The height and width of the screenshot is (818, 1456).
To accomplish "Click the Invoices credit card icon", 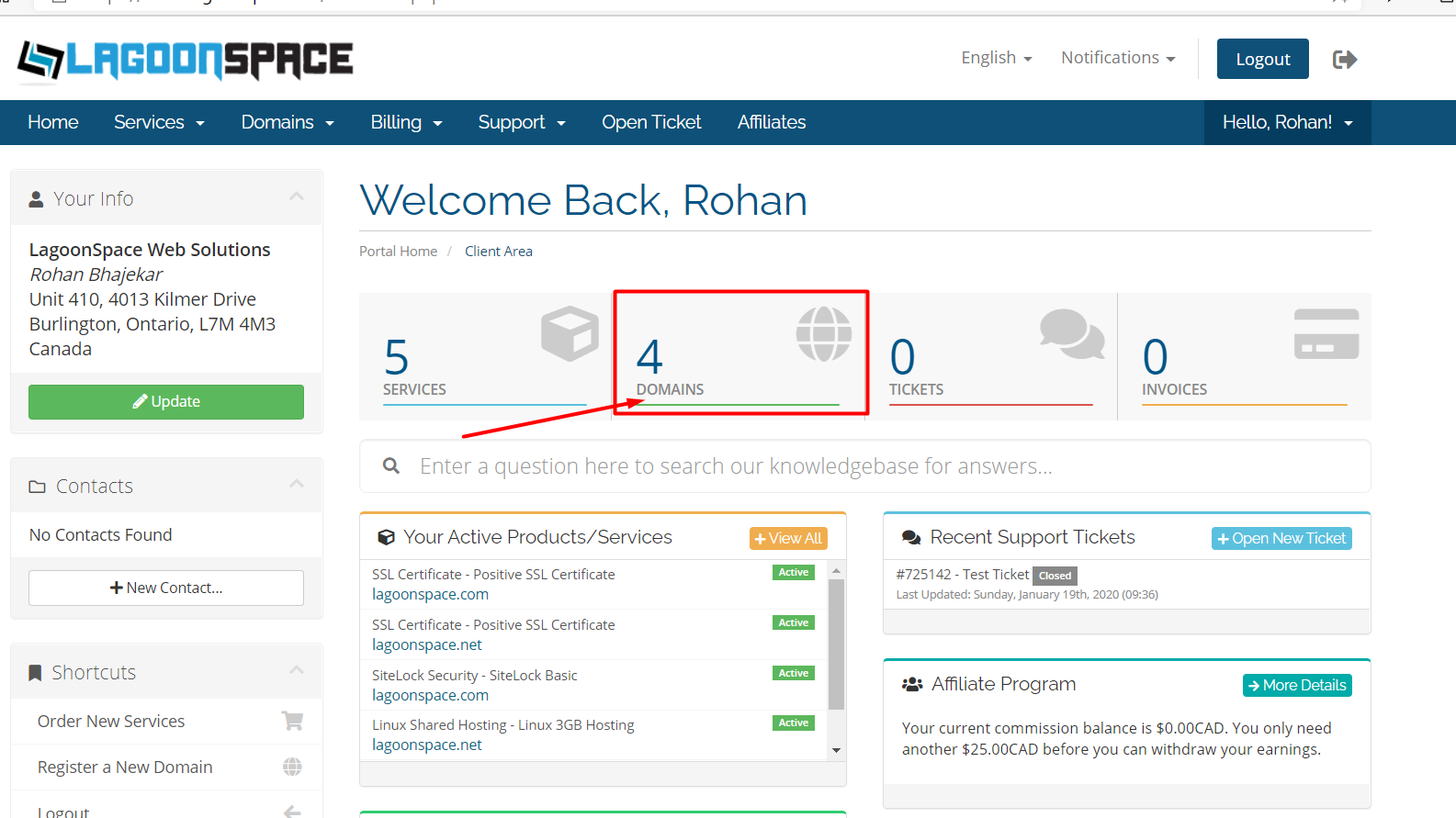I will click(1326, 333).
